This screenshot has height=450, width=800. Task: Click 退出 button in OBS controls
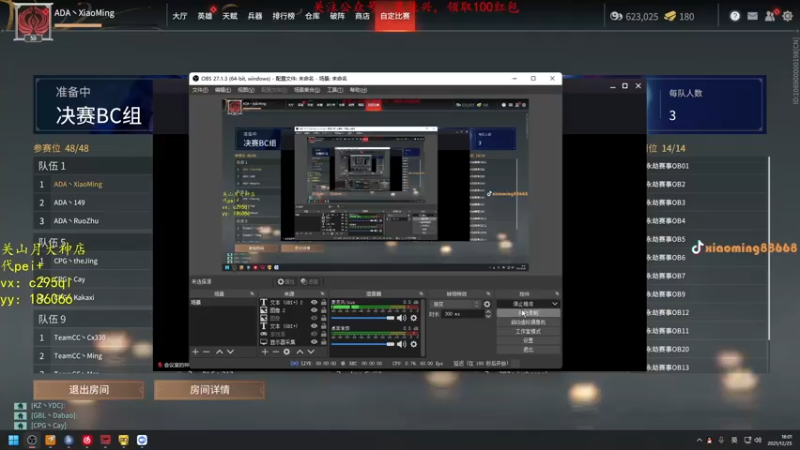(528, 349)
